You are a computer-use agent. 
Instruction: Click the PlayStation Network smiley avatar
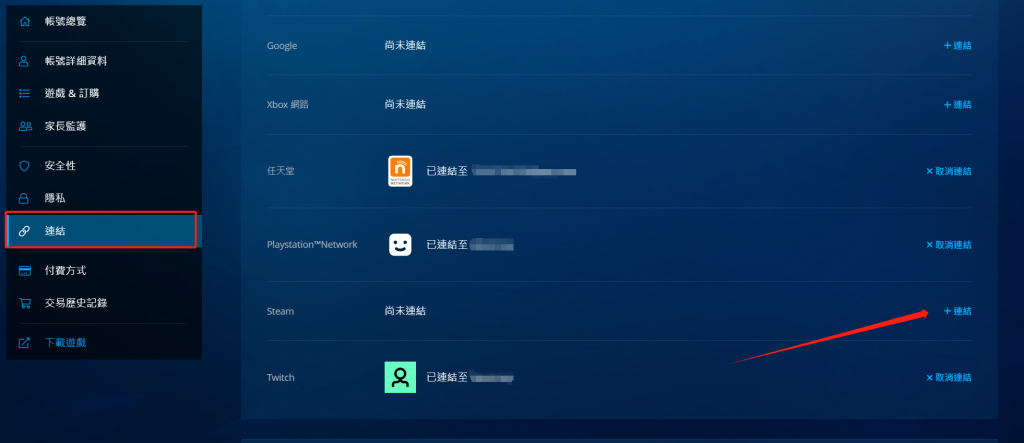point(400,244)
